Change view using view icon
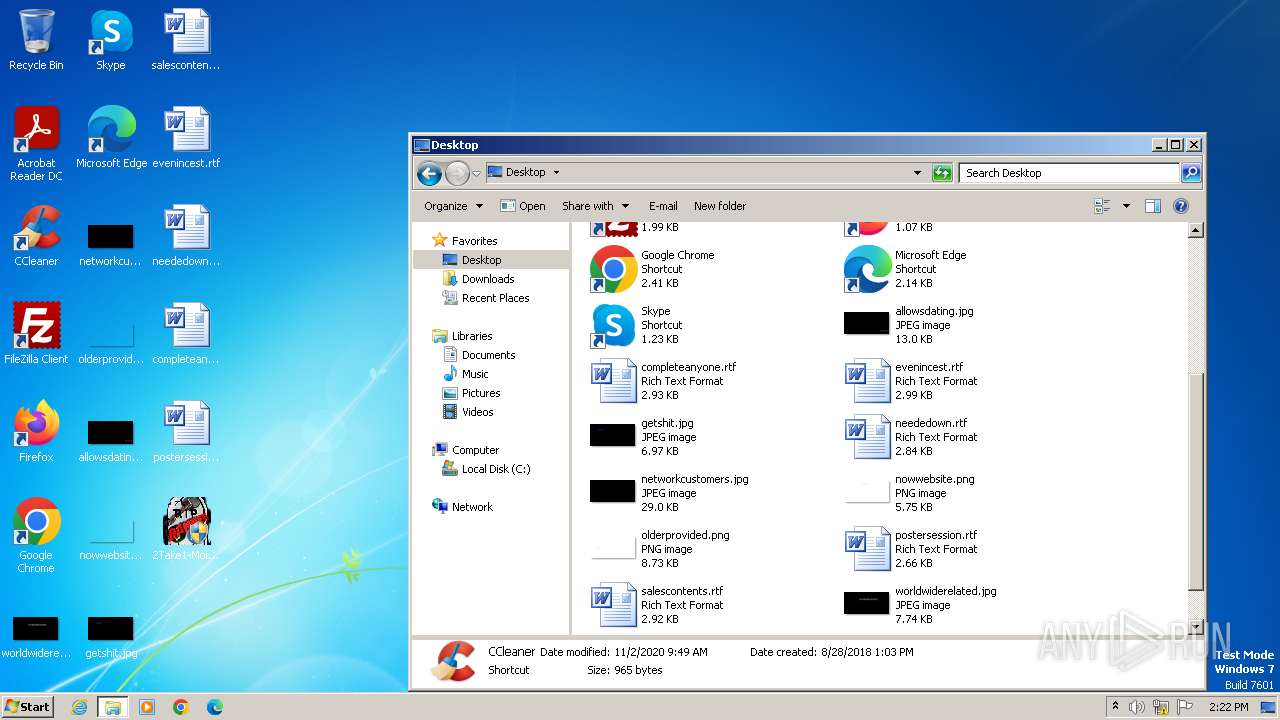Image resolution: width=1280 pixels, height=720 pixels. click(x=1102, y=206)
